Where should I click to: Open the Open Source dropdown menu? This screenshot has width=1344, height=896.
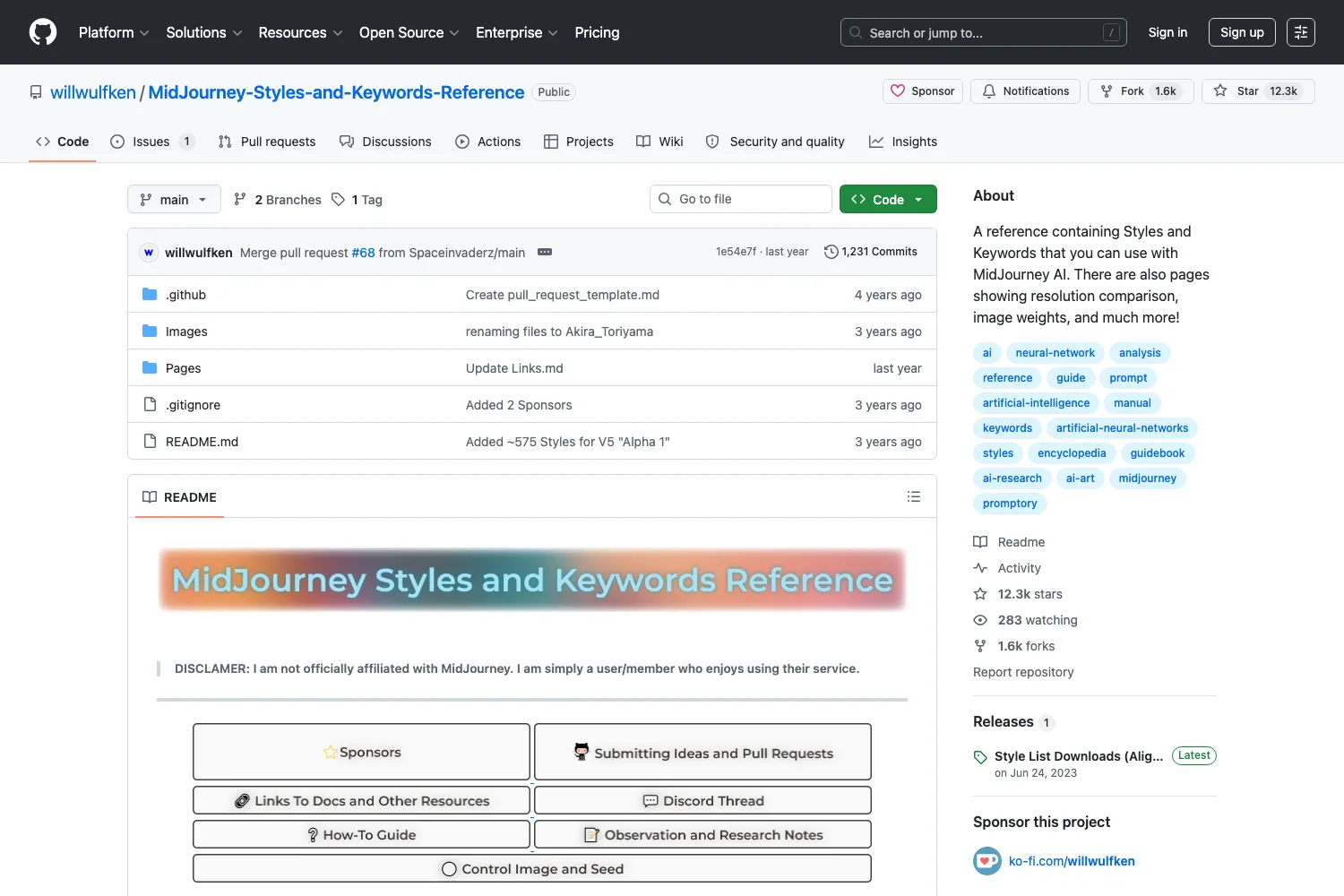409,32
